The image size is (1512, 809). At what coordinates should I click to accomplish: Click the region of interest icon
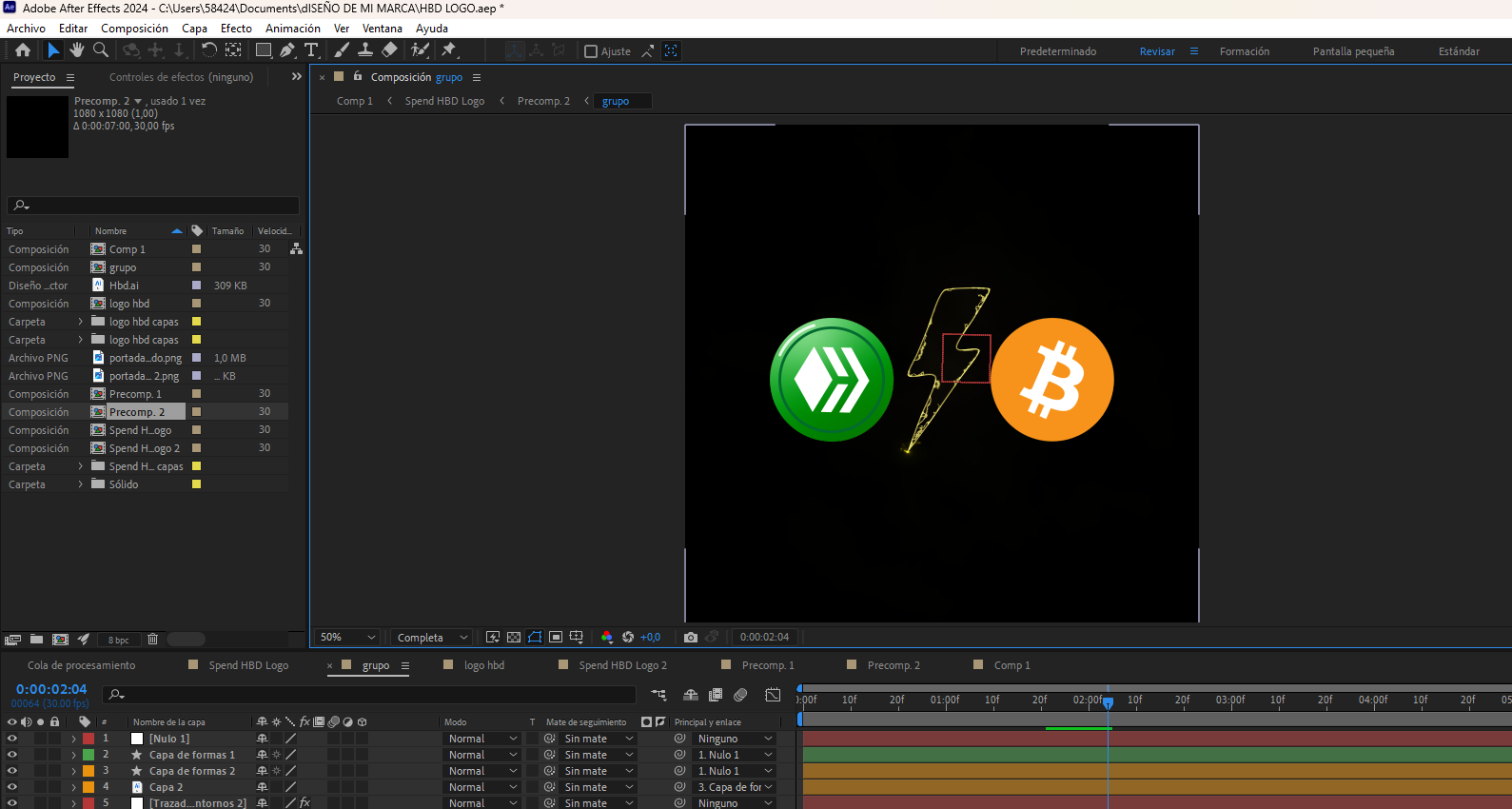[x=556, y=638]
